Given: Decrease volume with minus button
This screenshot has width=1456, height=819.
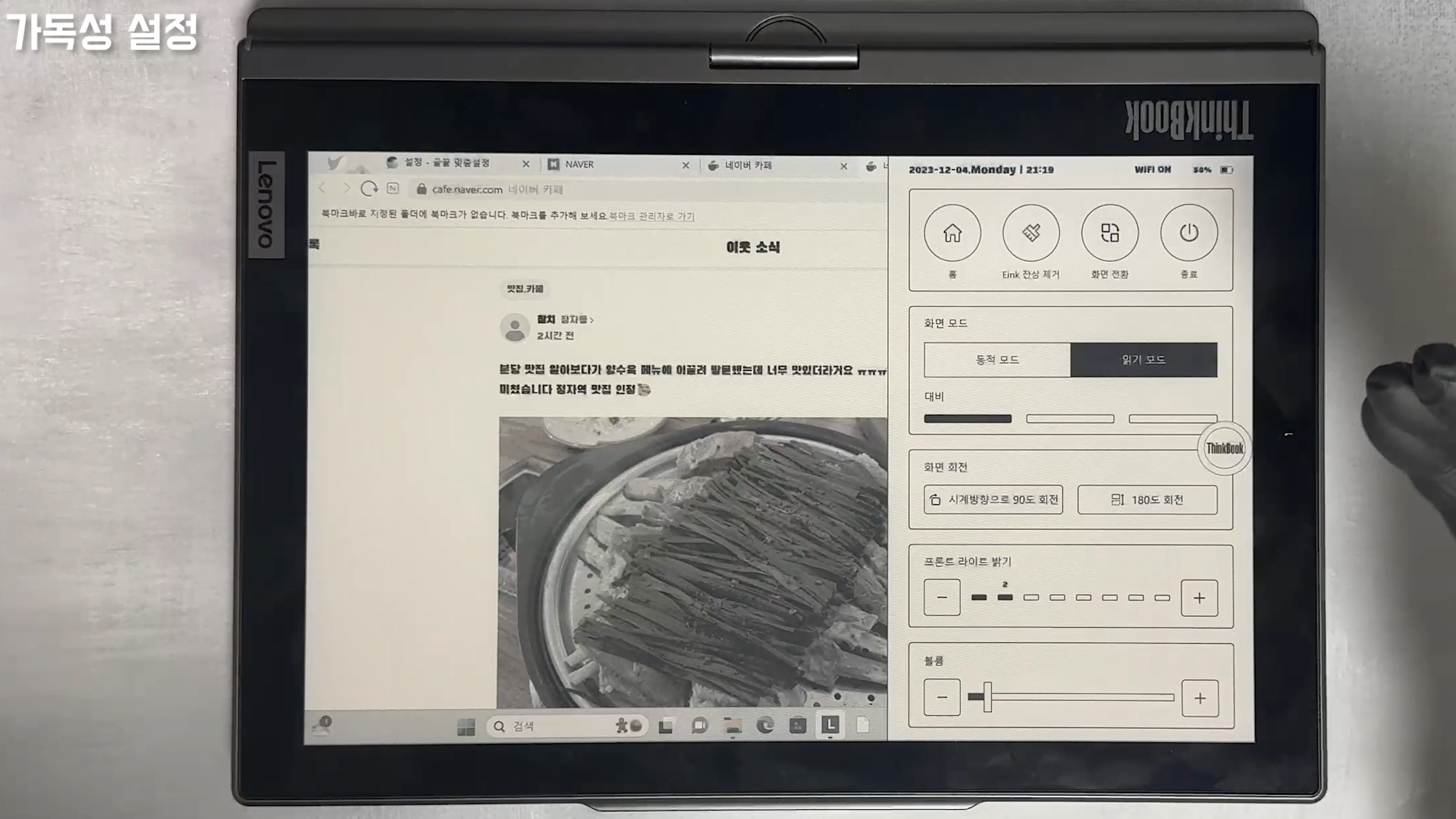Looking at the screenshot, I should pyautogui.click(x=942, y=697).
